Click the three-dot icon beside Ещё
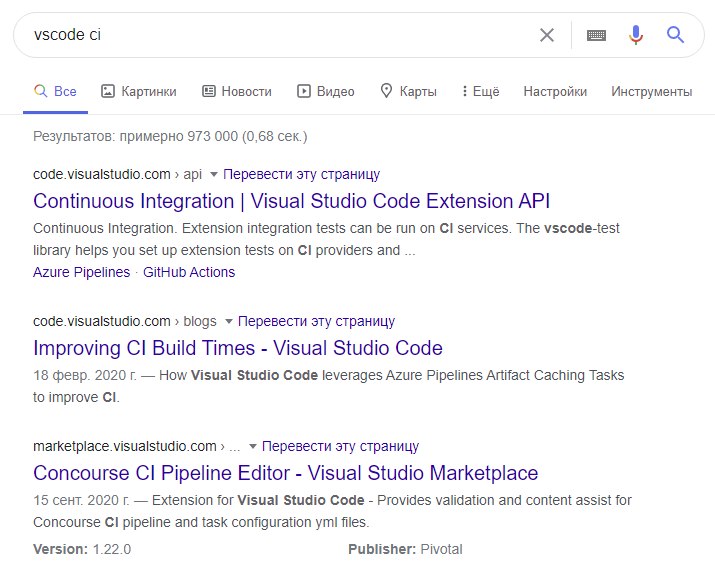 pyautogui.click(x=465, y=91)
